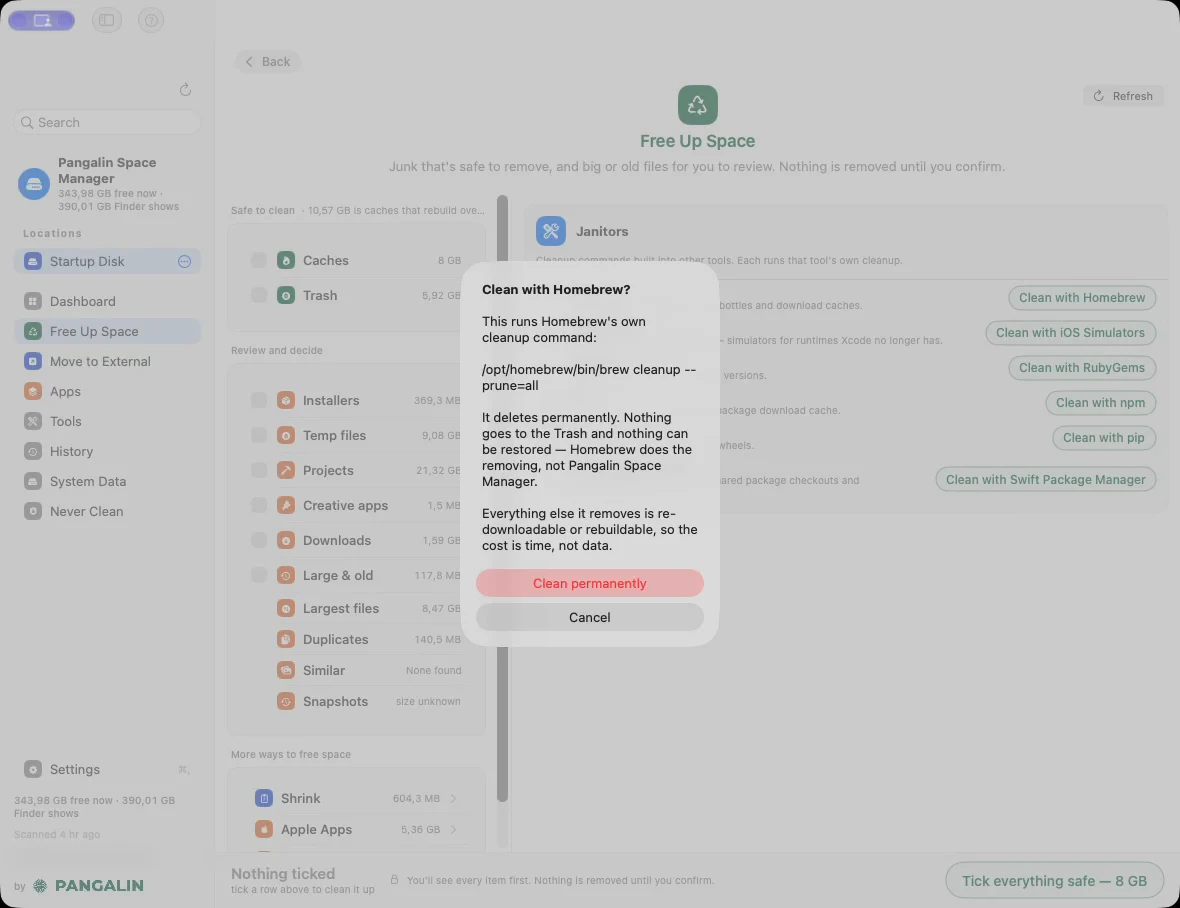Viewport: 1180px width, 908px height.
Task: Click the Largest files row icon
Action: click(286, 608)
